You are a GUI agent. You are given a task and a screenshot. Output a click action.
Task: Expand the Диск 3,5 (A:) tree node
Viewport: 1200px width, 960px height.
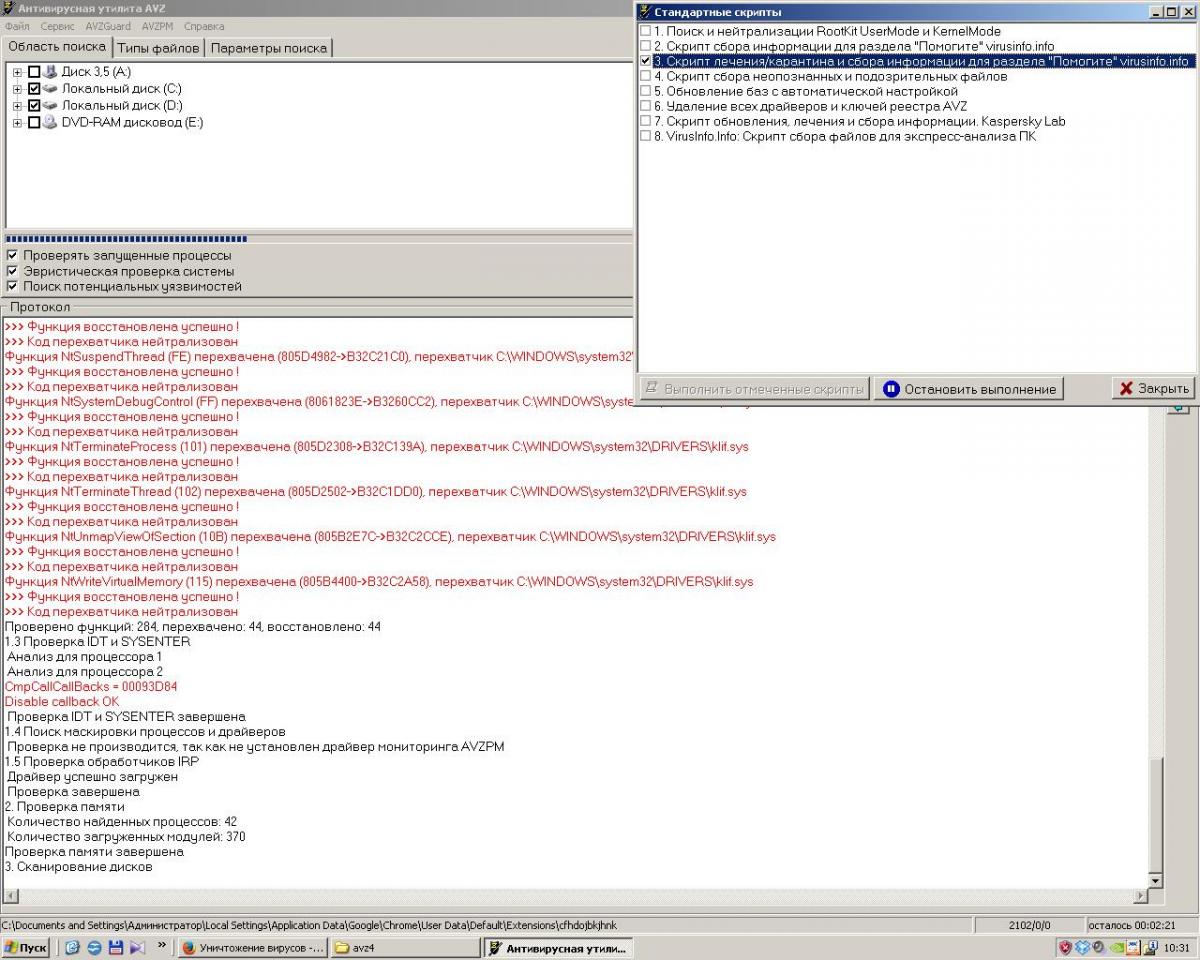click(x=17, y=72)
